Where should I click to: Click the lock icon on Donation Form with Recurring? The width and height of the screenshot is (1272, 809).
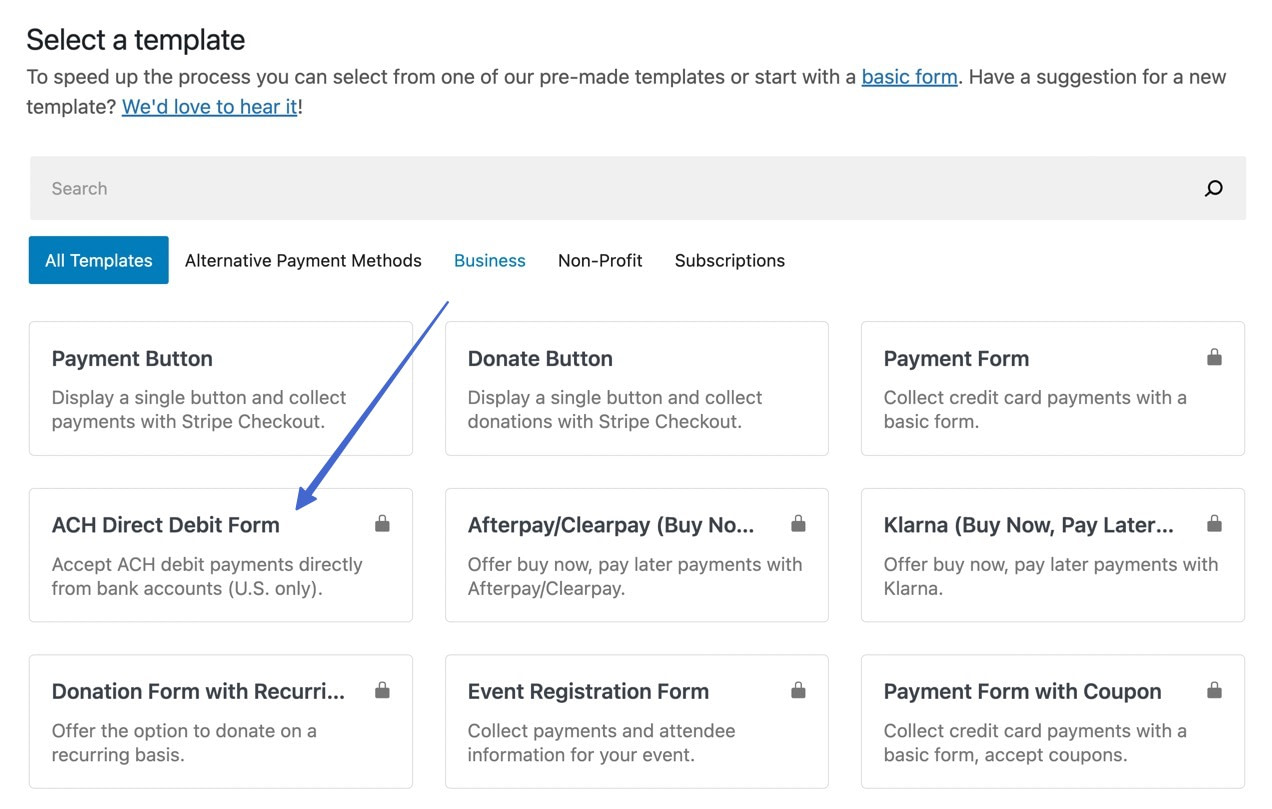click(x=382, y=689)
